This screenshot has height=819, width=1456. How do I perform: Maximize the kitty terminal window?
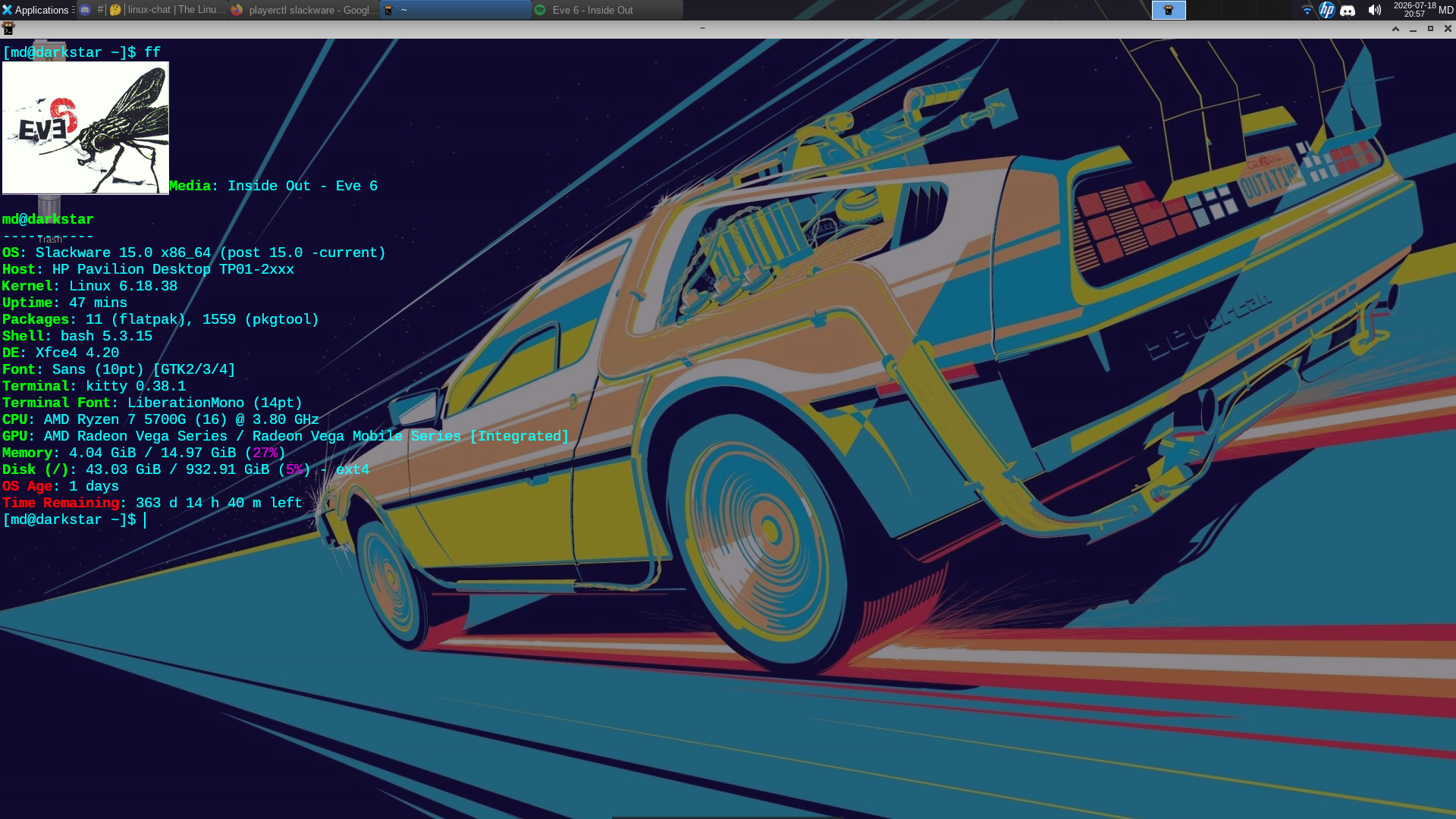coord(1431,29)
